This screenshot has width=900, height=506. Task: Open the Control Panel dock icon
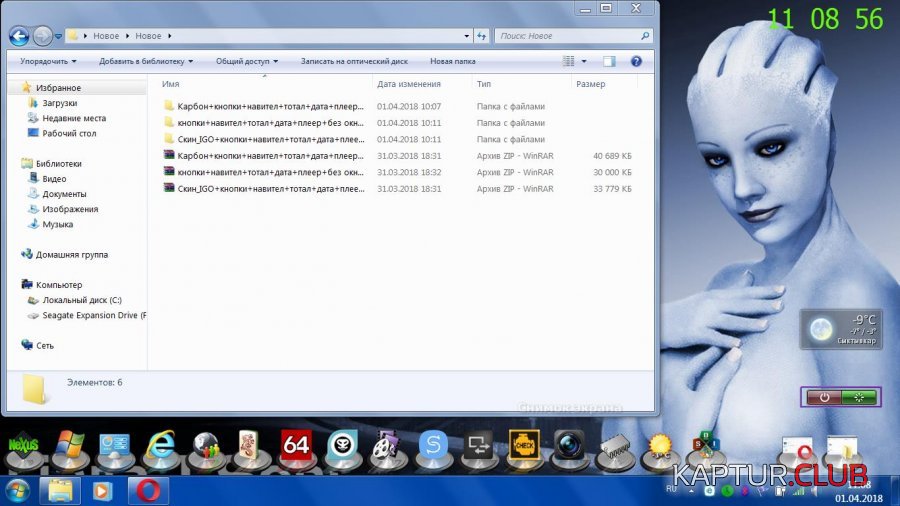click(114, 445)
